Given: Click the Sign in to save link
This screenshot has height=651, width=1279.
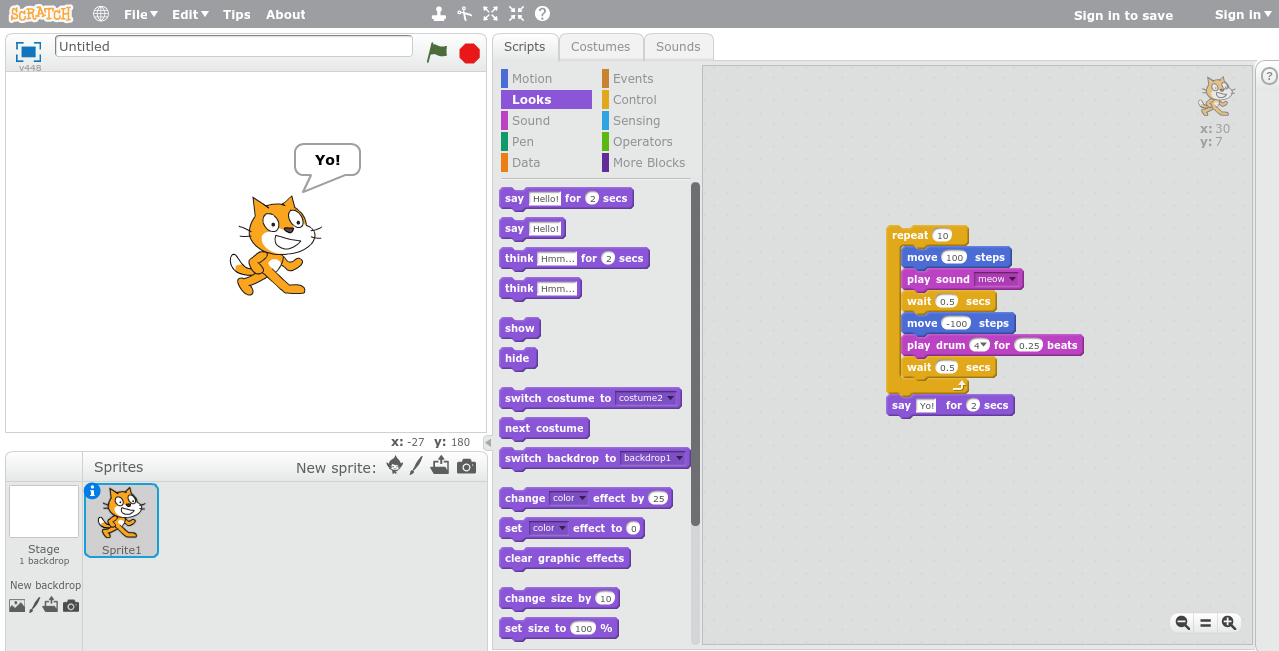Looking at the screenshot, I should 1123,15.
